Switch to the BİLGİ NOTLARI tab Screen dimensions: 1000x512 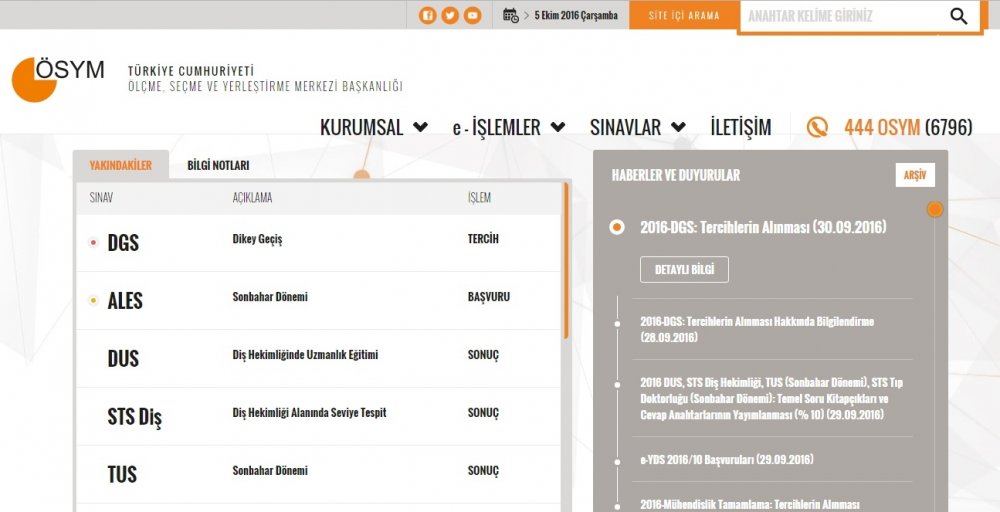218,165
